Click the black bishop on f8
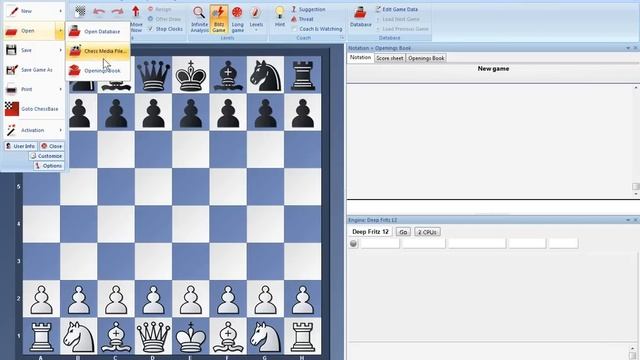Screen dimensions: 640x360 (x=228, y=75)
